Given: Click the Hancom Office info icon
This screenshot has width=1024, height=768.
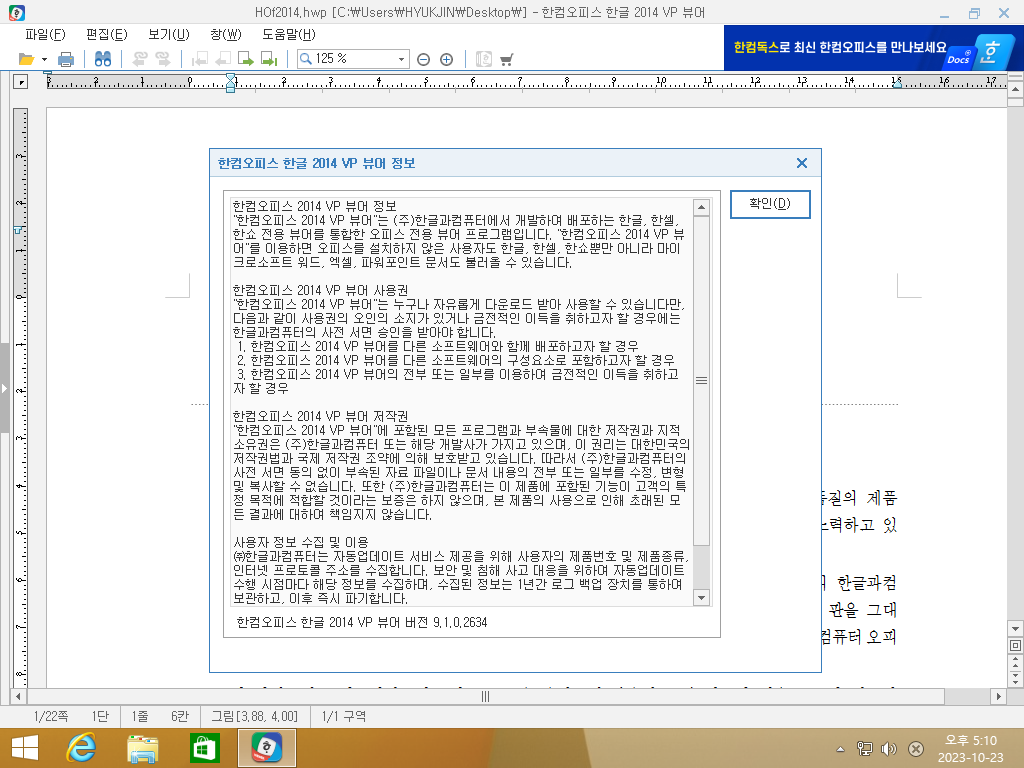Looking at the screenshot, I should [x=483, y=59].
